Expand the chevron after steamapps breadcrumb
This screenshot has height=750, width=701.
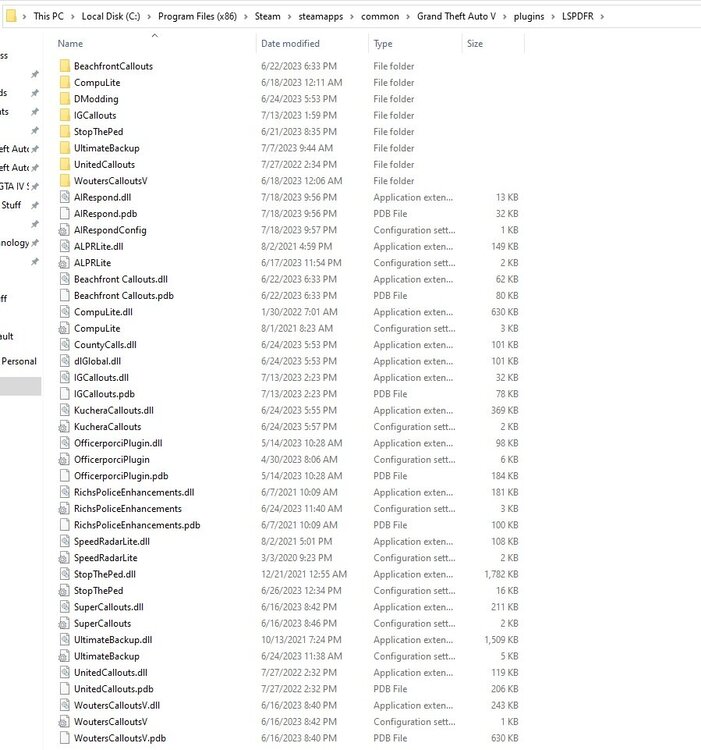point(352,17)
